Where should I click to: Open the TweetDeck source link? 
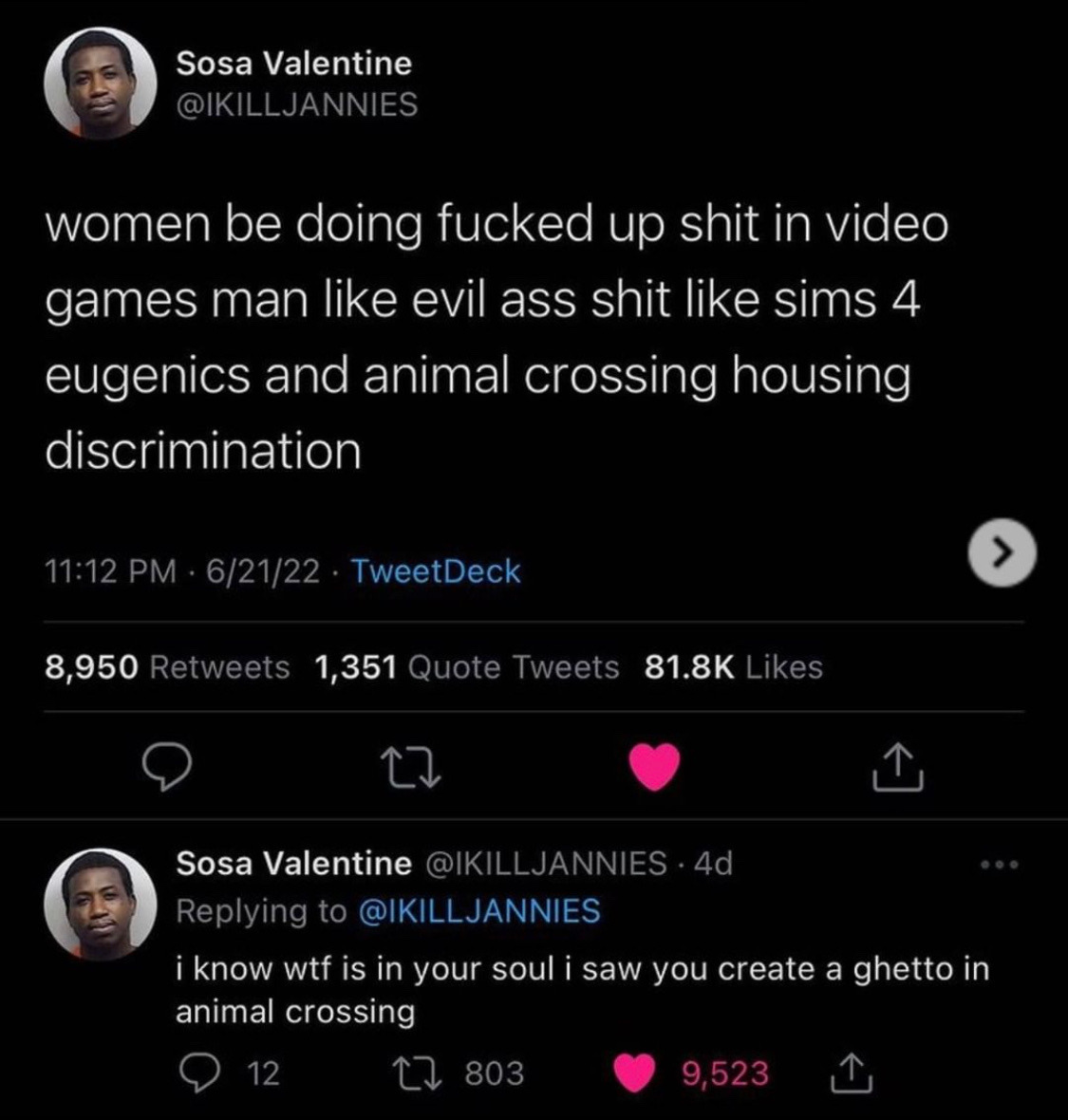[x=437, y=571]
